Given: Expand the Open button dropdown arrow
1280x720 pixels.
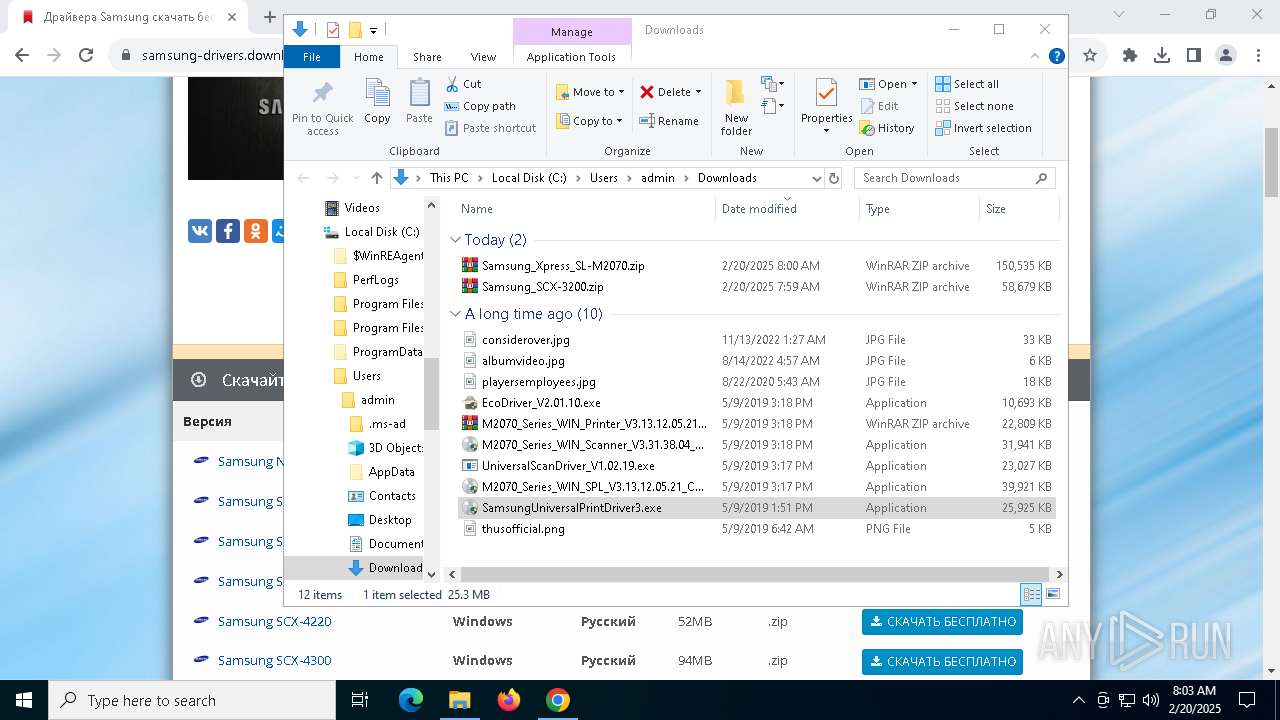Looking at the screenshot, I should (x=914, y=84).
